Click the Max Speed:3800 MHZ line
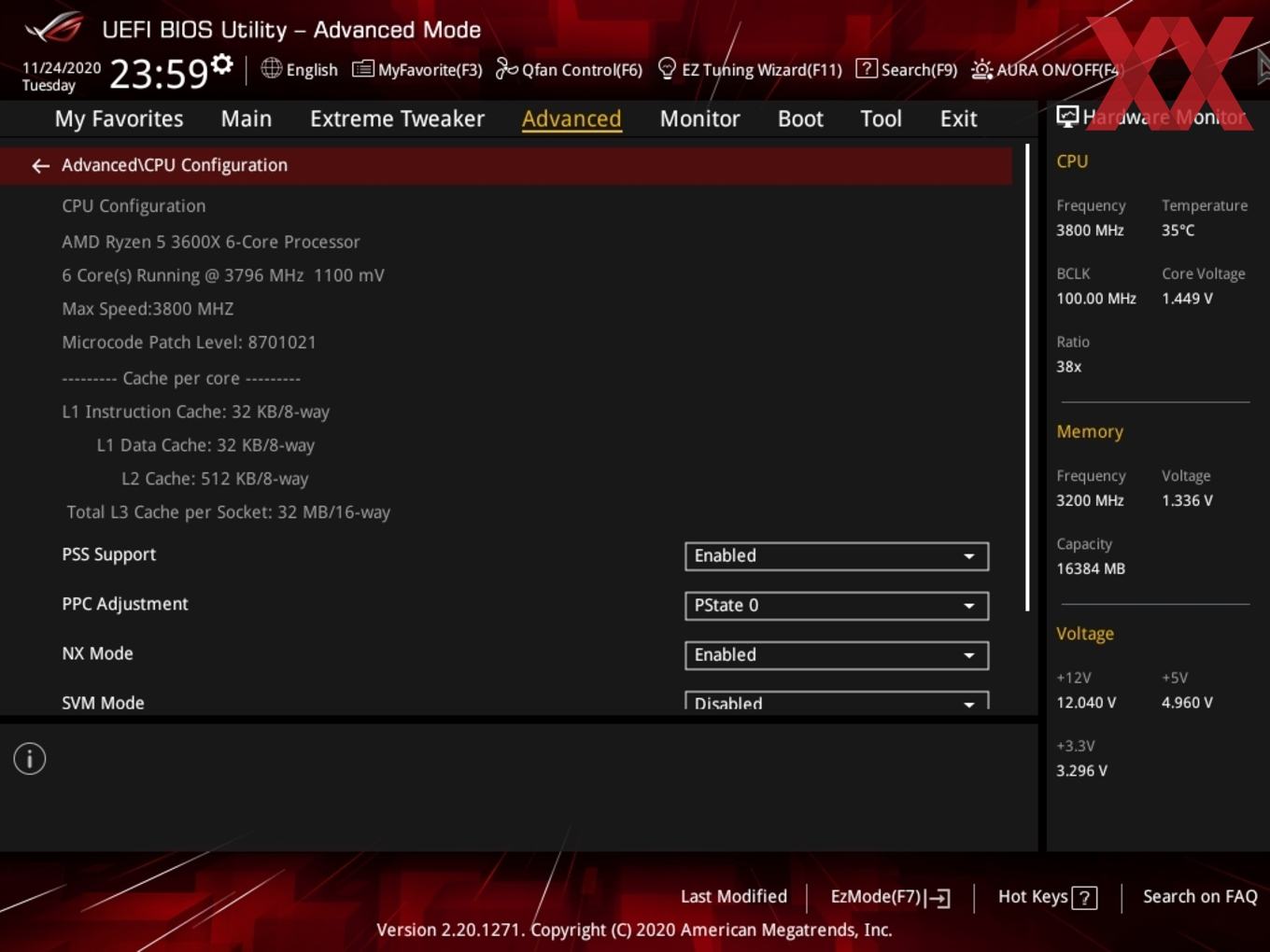 [x=148, y=309]
